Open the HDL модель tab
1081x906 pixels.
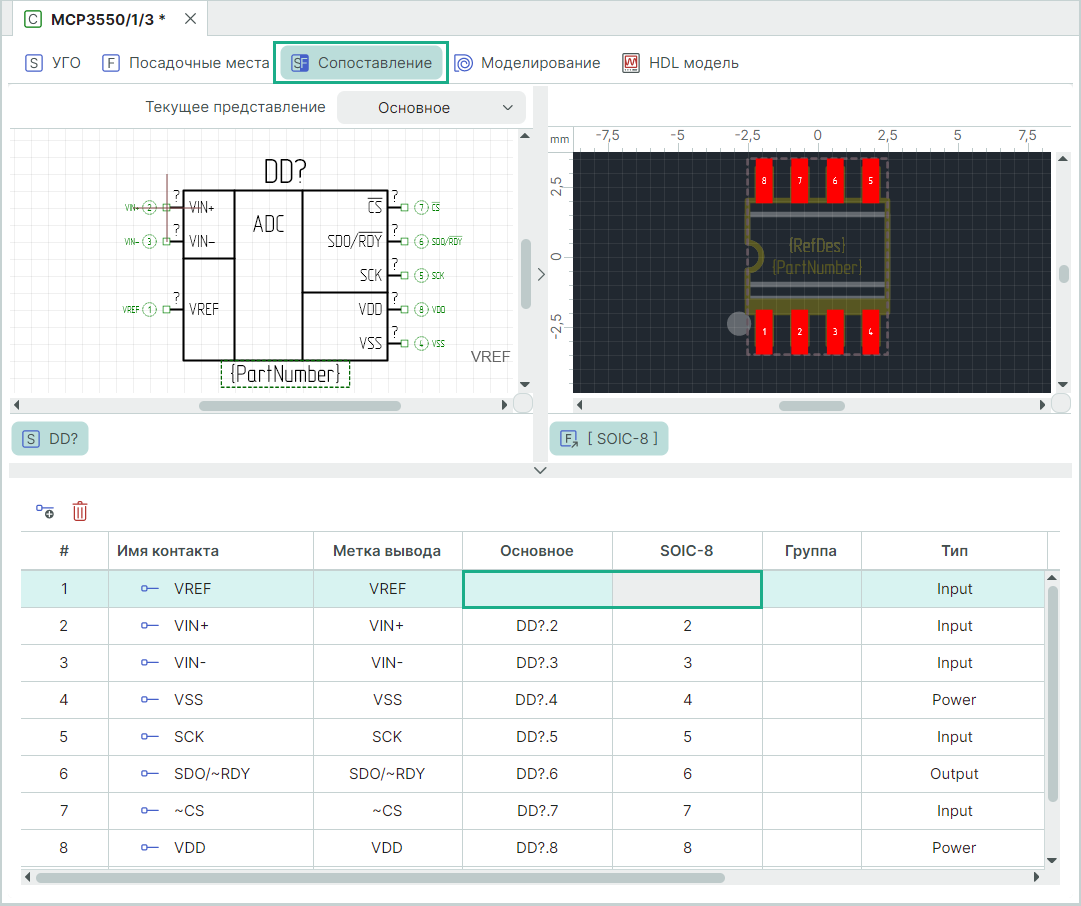[680, 63]
